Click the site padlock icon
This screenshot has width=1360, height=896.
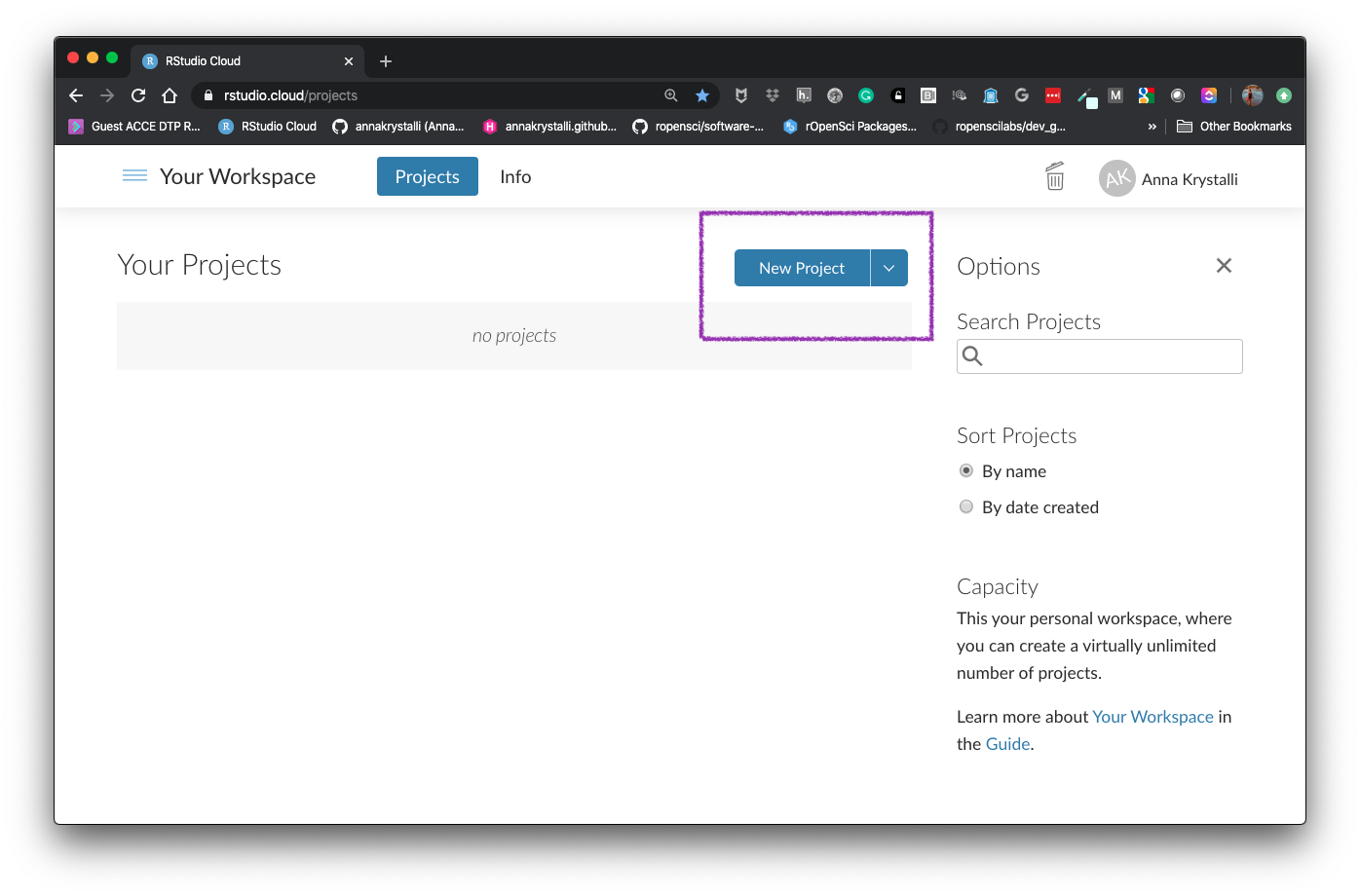click(208, 95)
